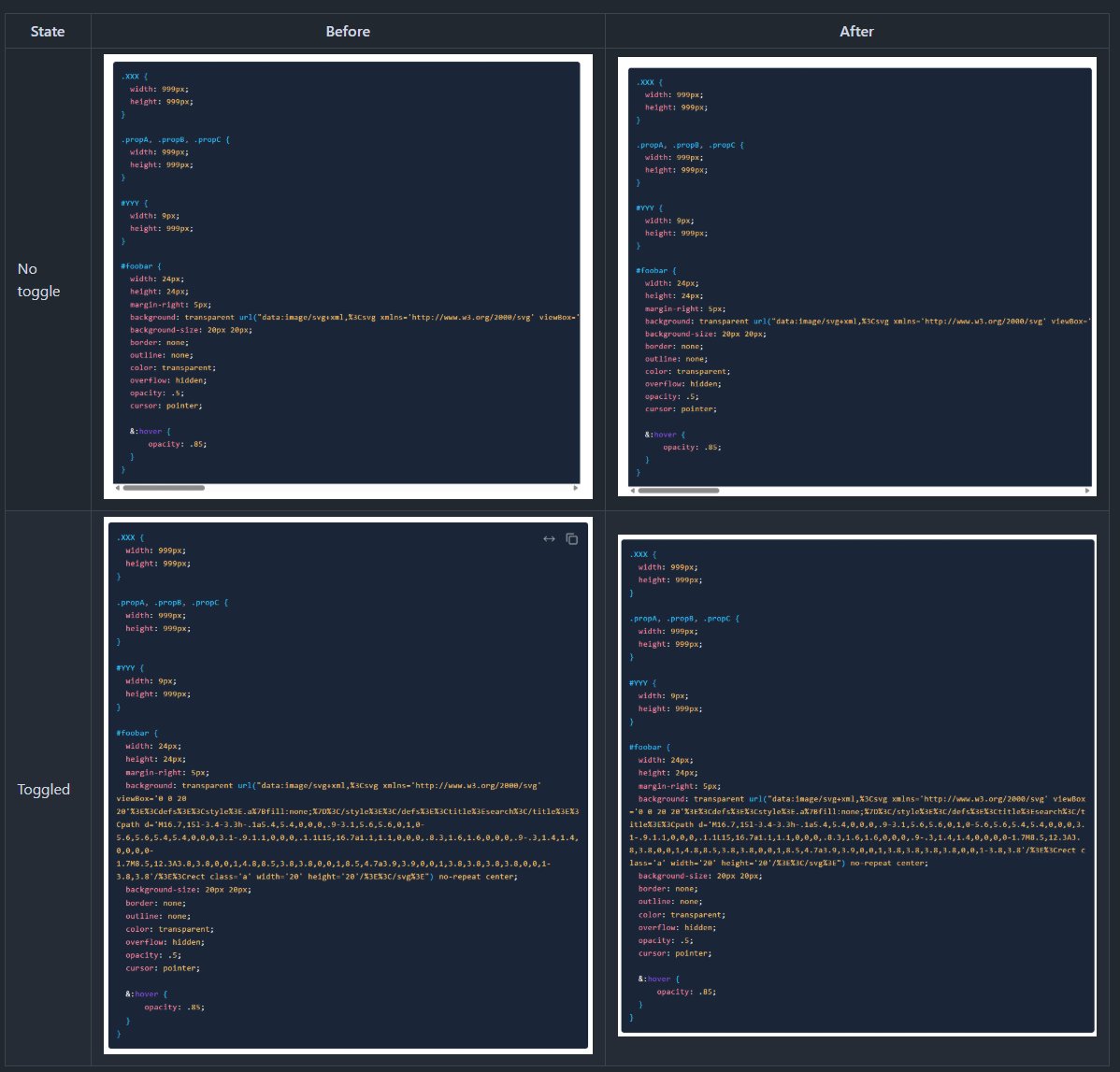Image resolution: width=1120 pixels, height=1072 pixels.
Task: Click the "Before" column header
Action: [x=348, y=32]
